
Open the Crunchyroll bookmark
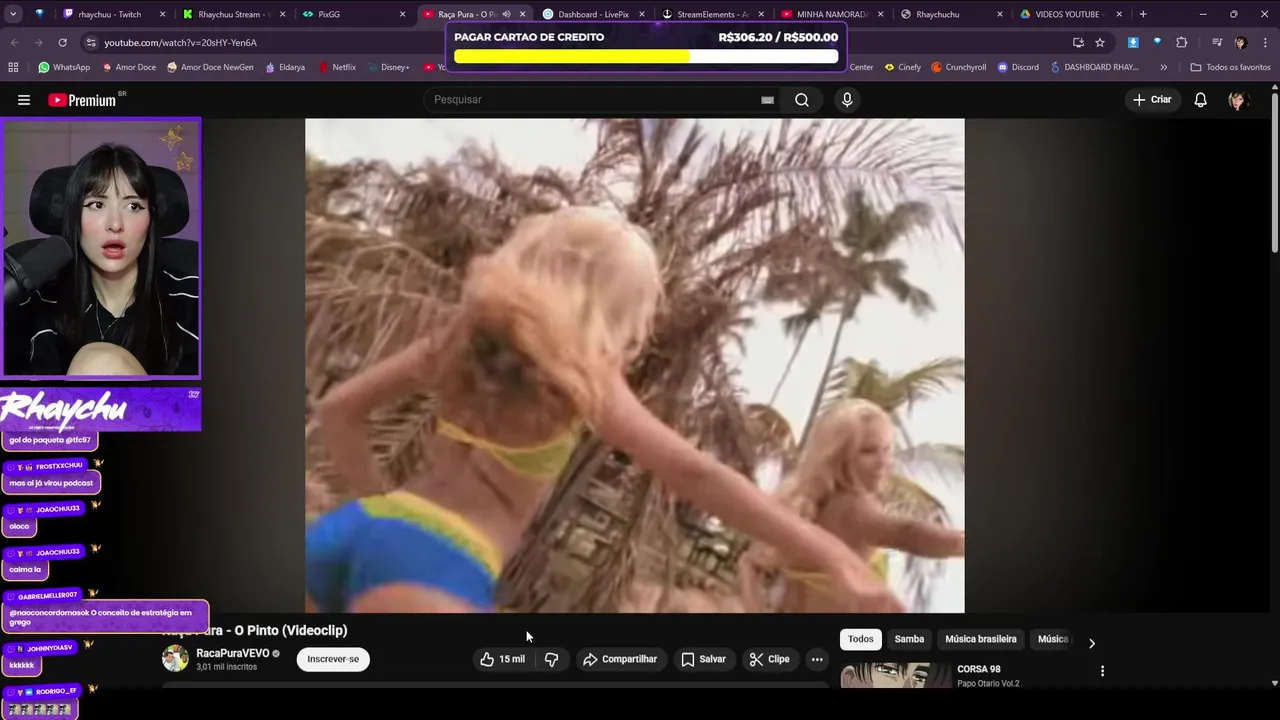959,67
